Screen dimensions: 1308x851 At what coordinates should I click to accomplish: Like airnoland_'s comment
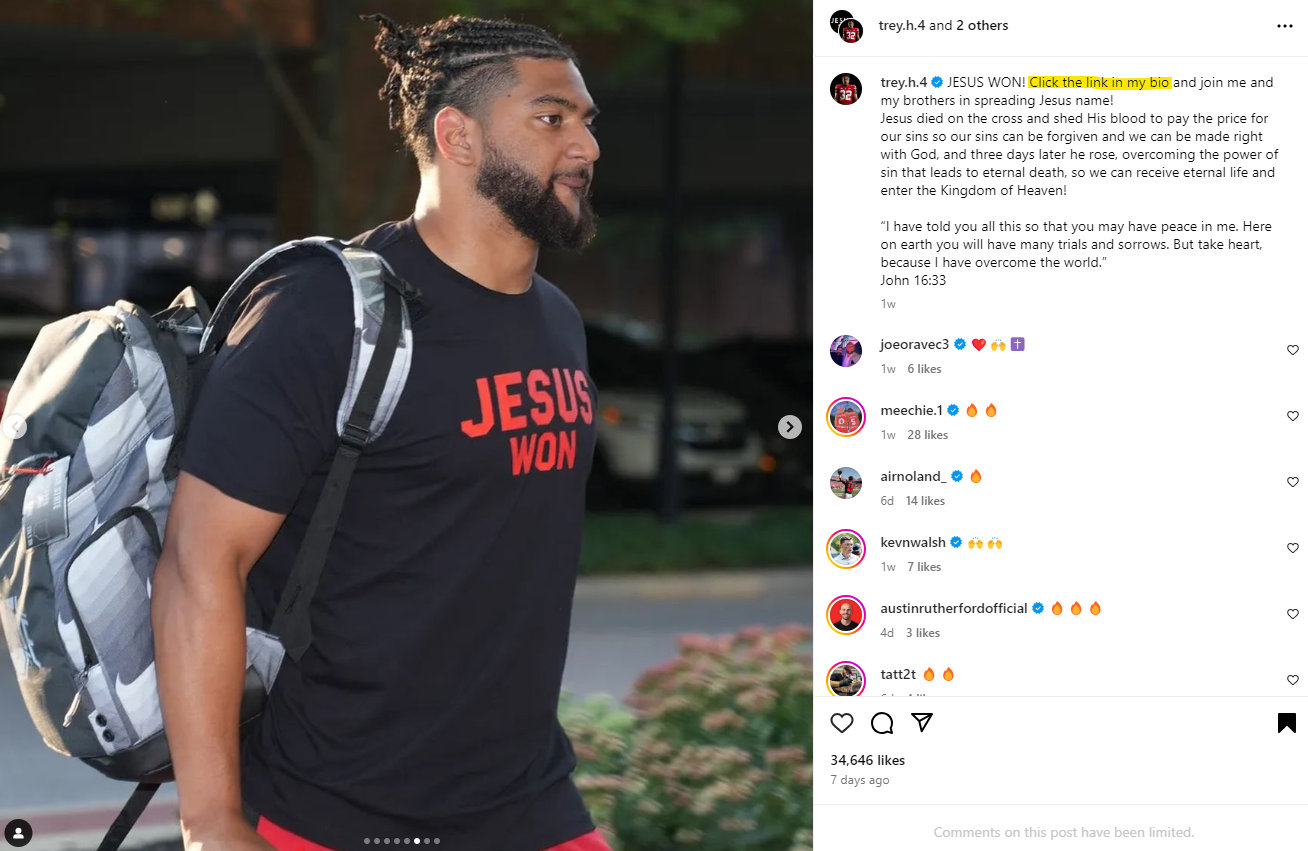tap(1292, 482)
